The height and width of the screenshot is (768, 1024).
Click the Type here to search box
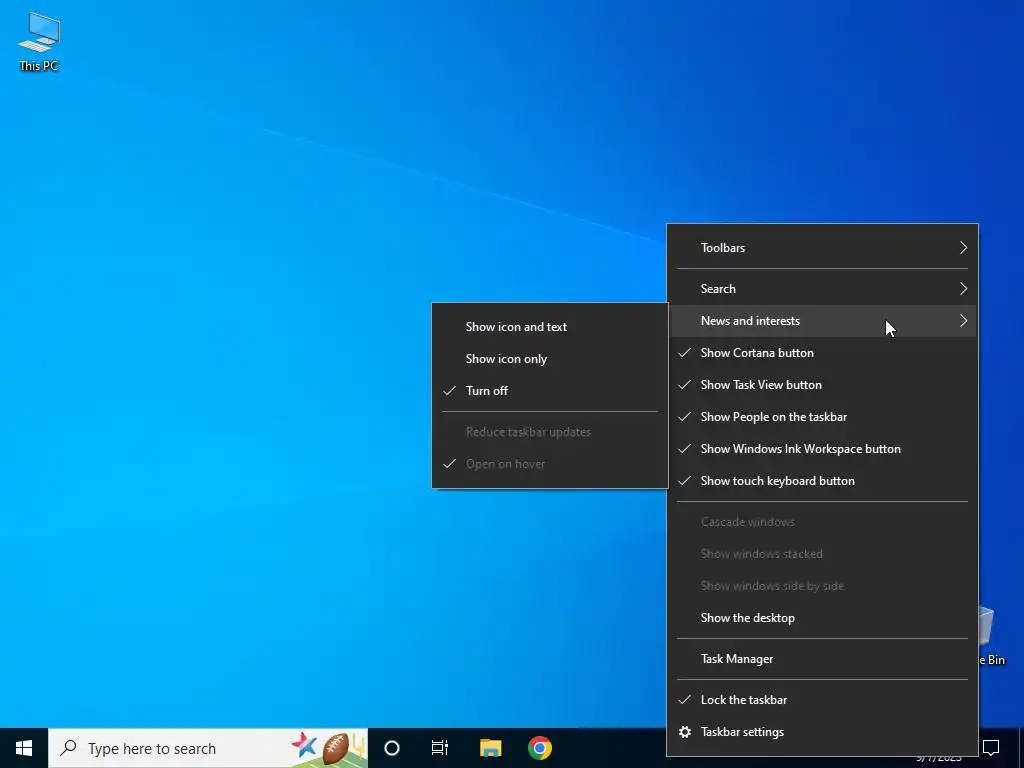pos(208,748)
